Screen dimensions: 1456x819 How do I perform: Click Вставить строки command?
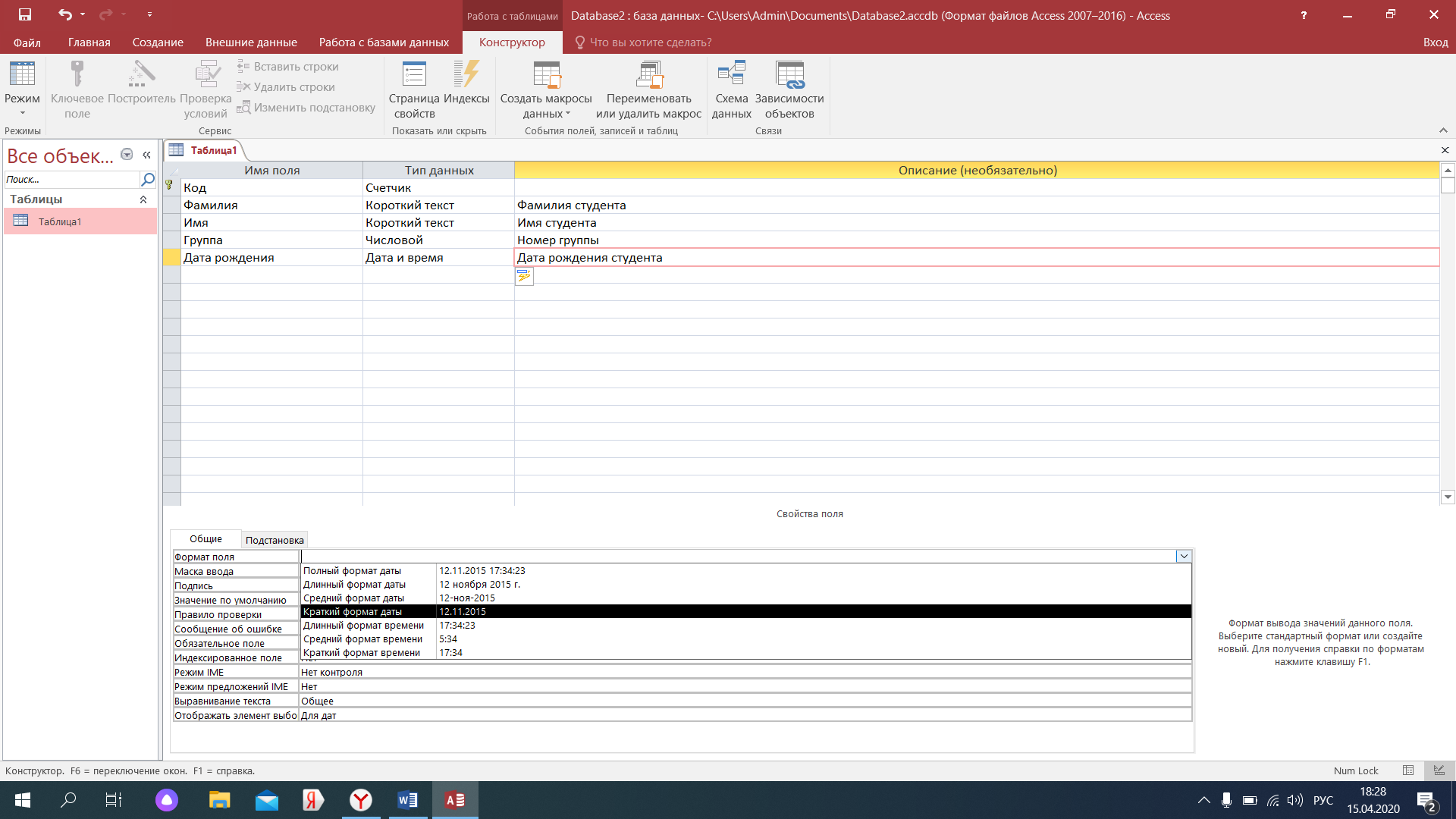287,67
